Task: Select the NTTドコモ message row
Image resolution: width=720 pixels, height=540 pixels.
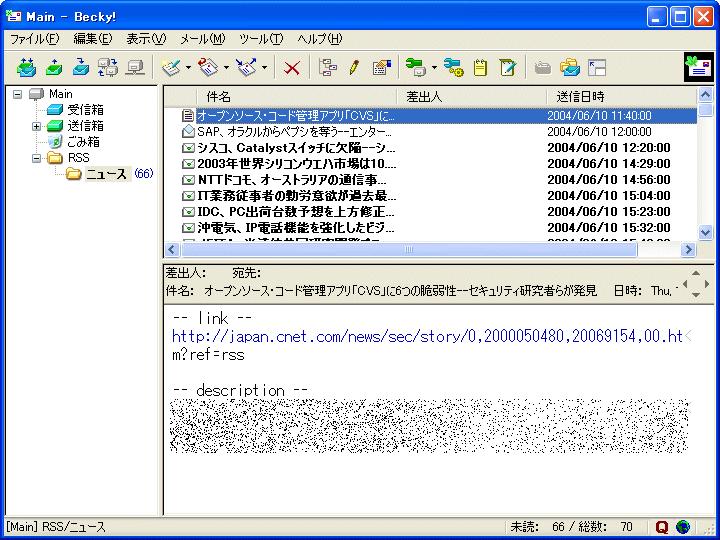Action: click(430, 180)
